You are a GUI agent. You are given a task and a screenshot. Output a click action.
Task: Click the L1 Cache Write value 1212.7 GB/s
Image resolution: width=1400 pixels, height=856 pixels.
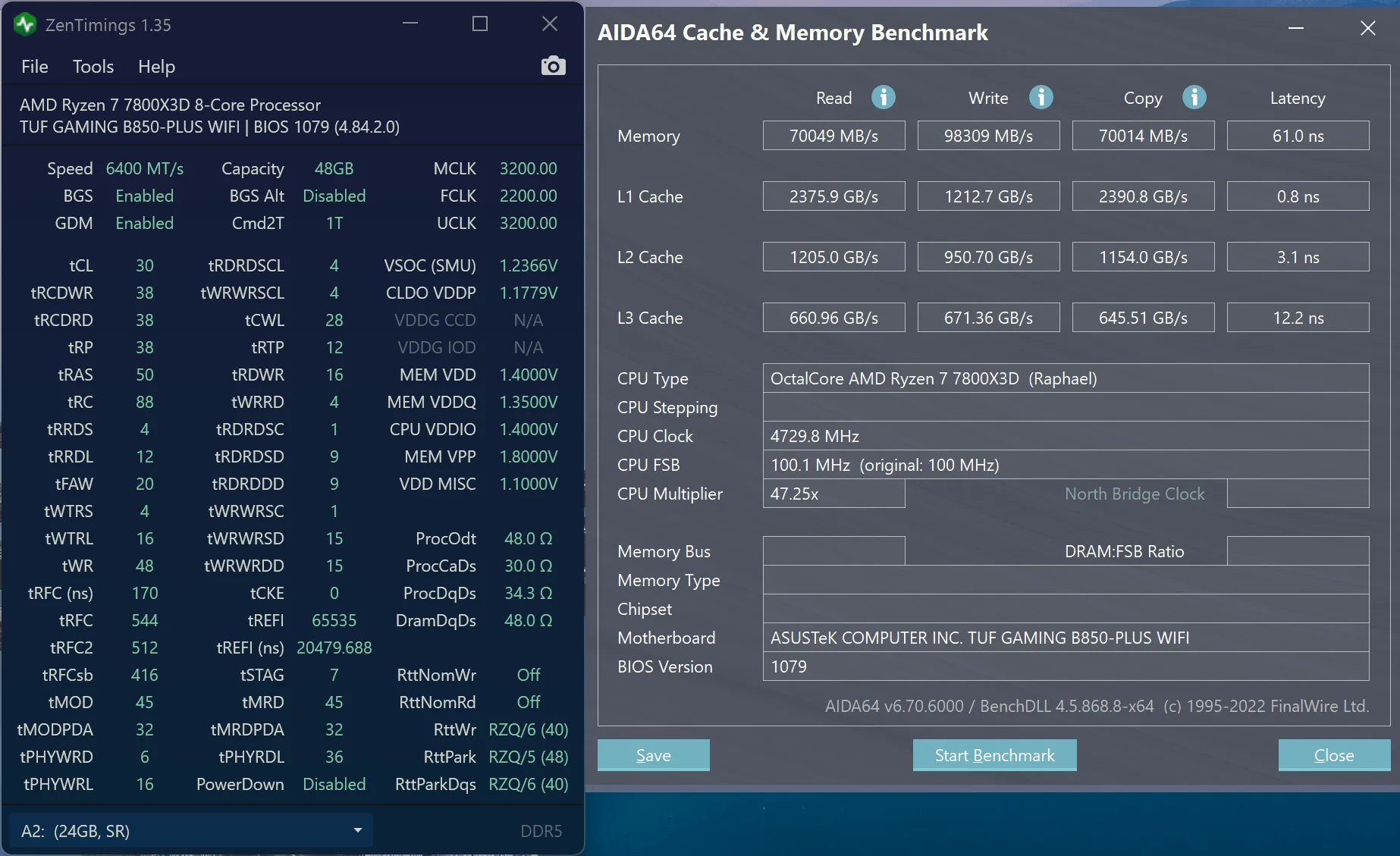coord(989,196)
